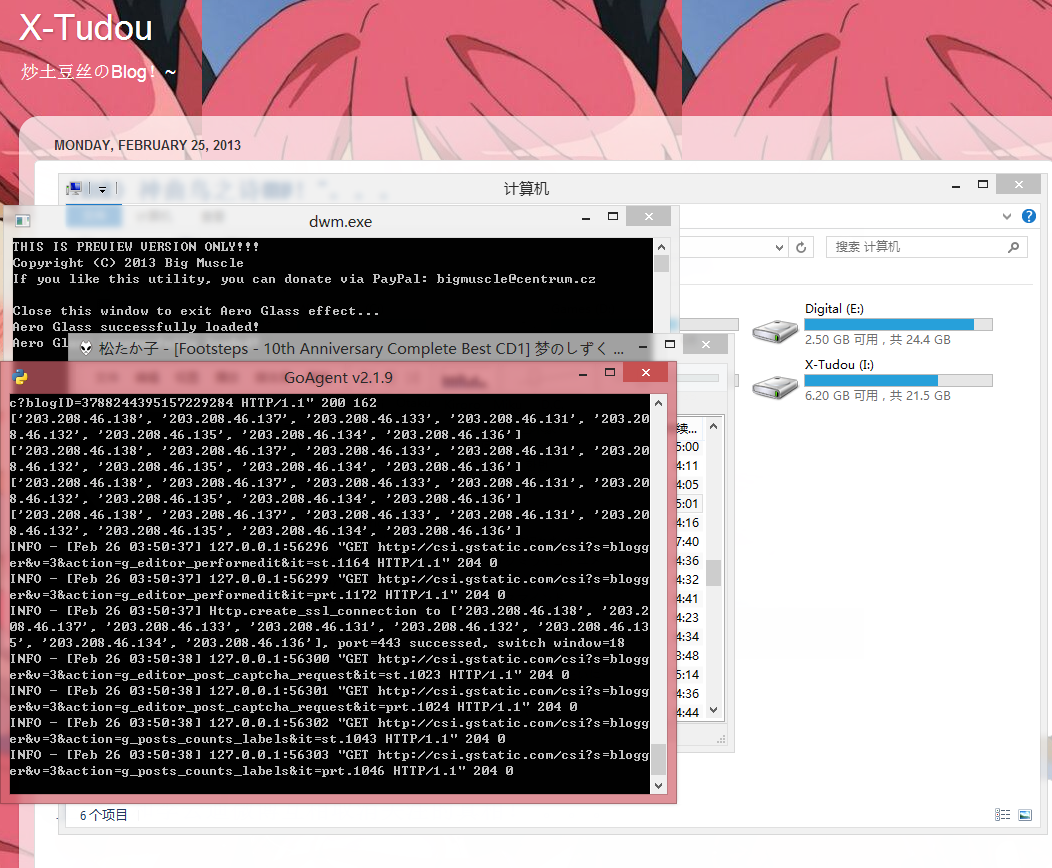1052x868 pixels.
Task: Select the Digital (E:) drive icon
Action: pyautogui.click(x=774, y=331)
